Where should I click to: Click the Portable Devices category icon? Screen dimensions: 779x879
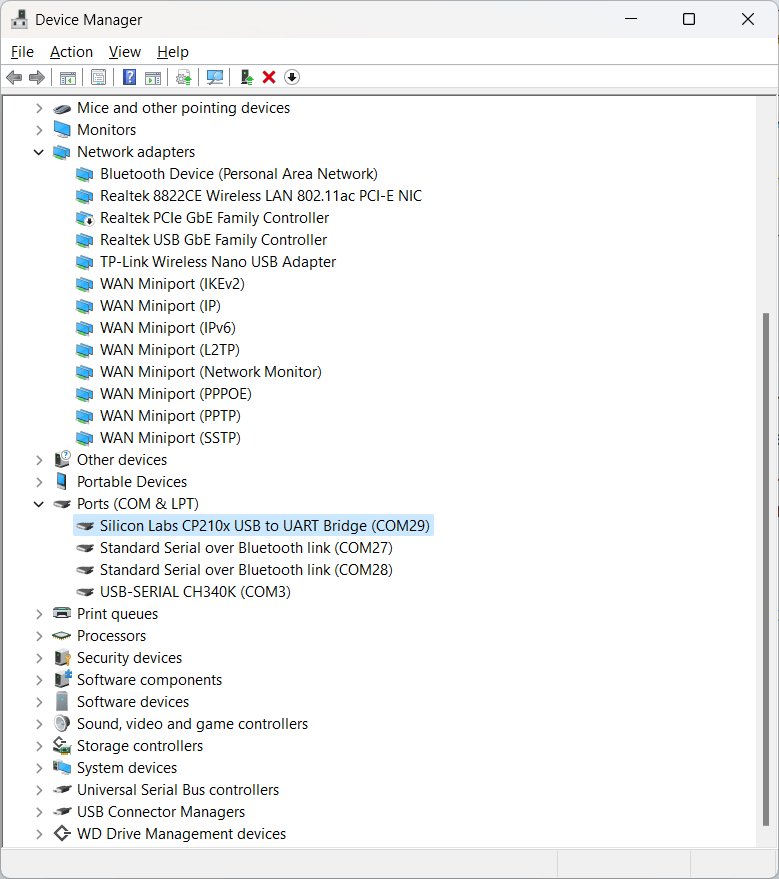[x=62, y=482]
